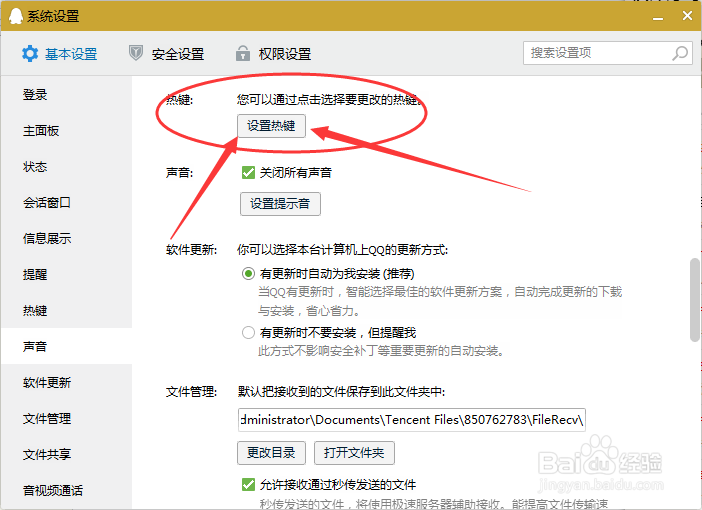Select 热键 in the sidebar
702x510 pixels.
pyautogui.click(x=66, y=310)
